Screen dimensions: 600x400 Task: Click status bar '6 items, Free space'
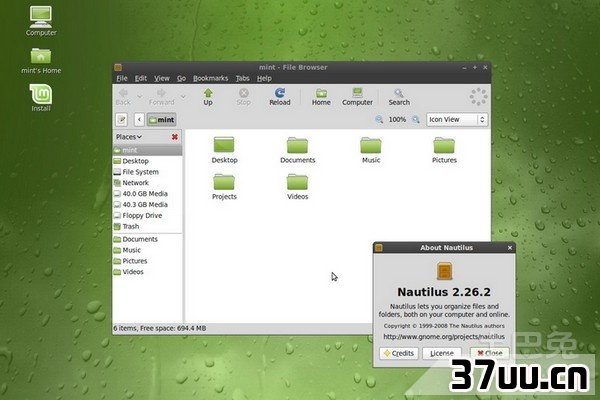pos(160,328)
